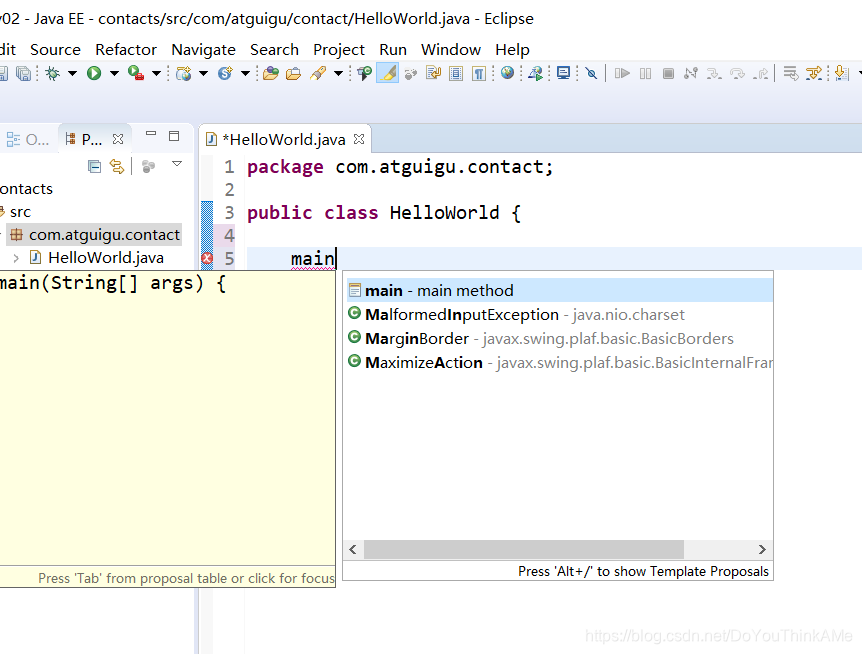Image resolution: width=862 pixels, height=654 pixels.
Task: Open the Window menu
Action: coord(451,49)
